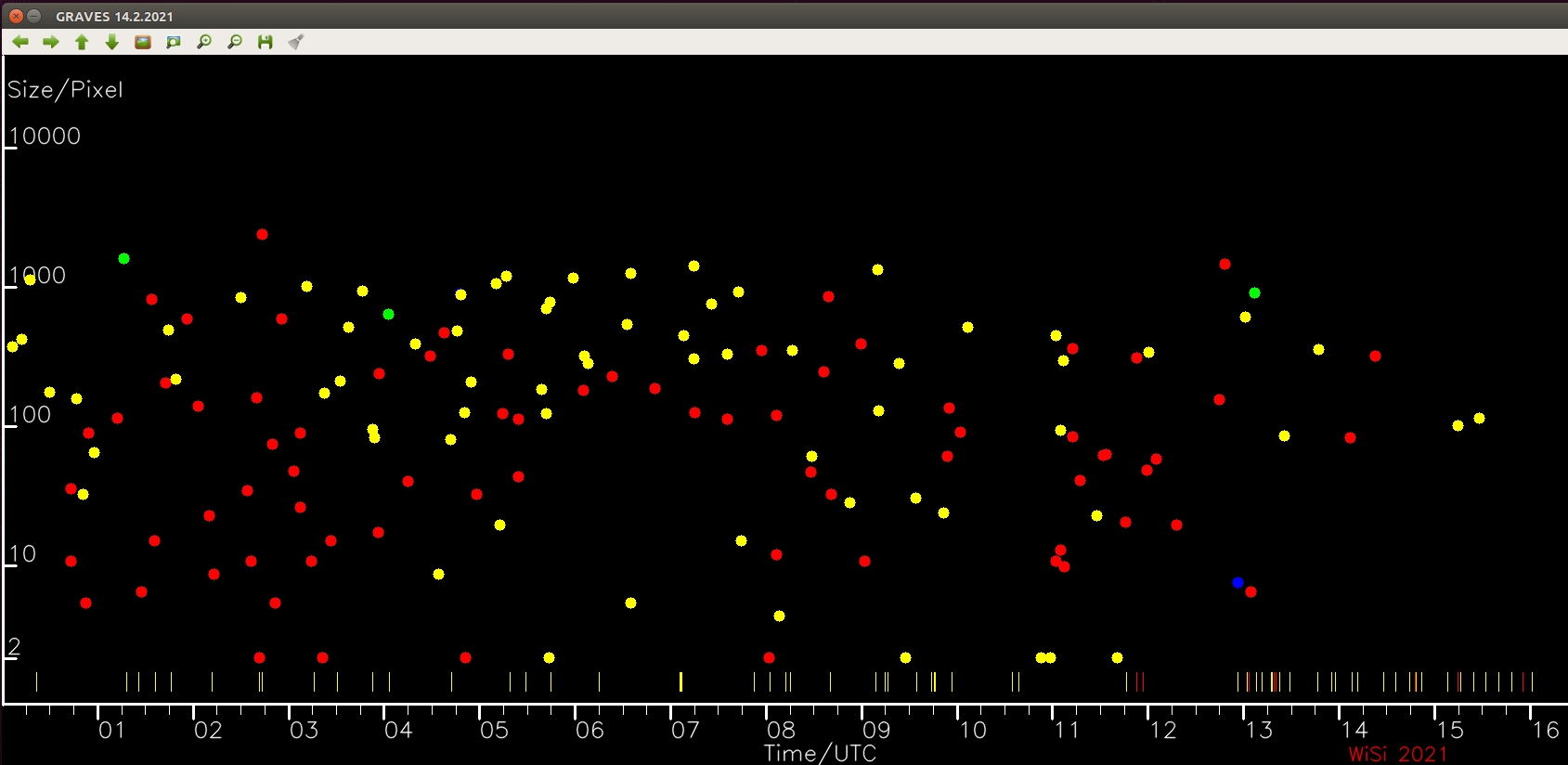Select the highest red data point above 1000

[262, 234]
